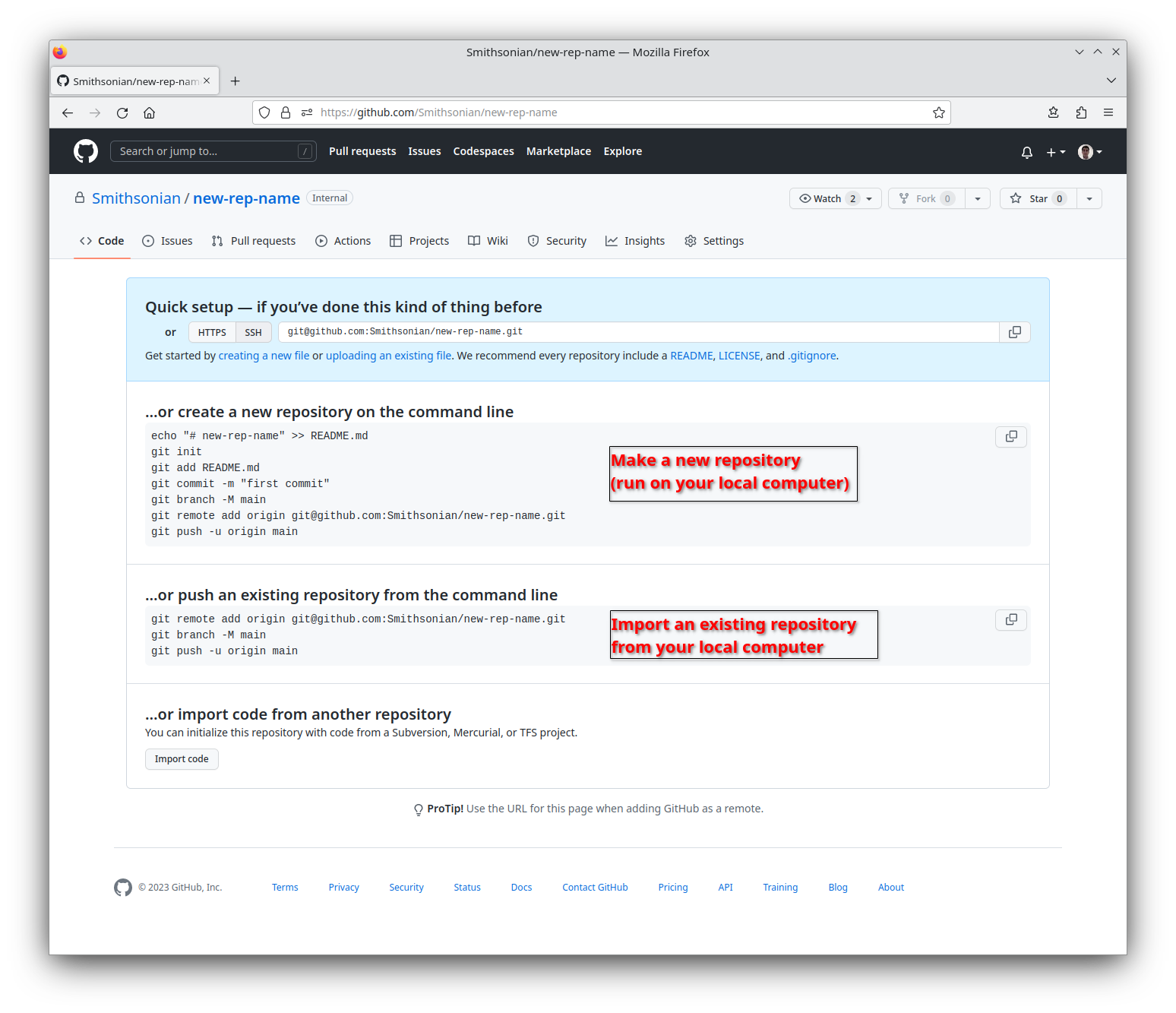The image size is (1176, 1013).
Task: Open the user avatar menu
Action: (1089, 152)
